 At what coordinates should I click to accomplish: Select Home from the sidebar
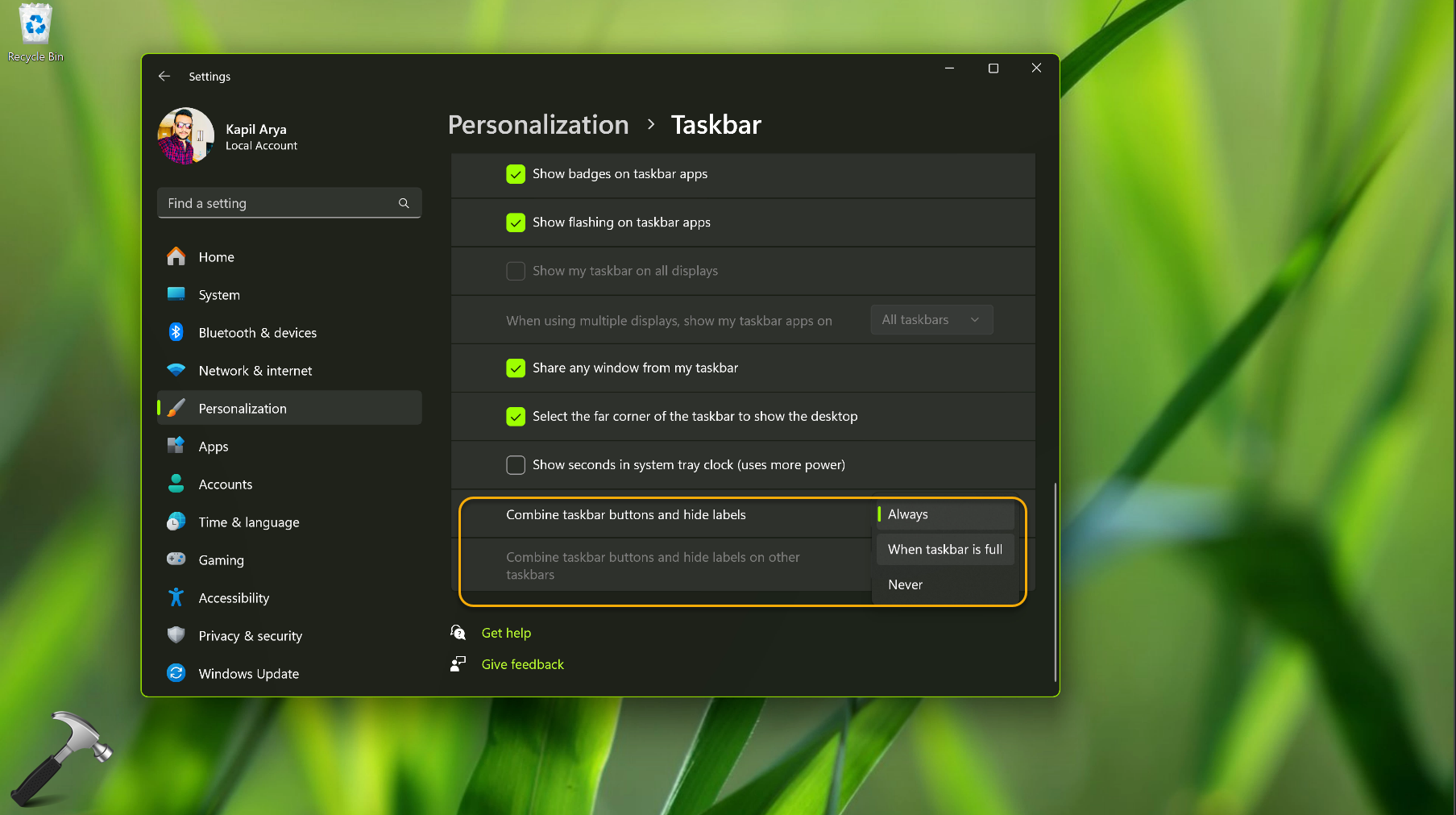tap(216, 256)
